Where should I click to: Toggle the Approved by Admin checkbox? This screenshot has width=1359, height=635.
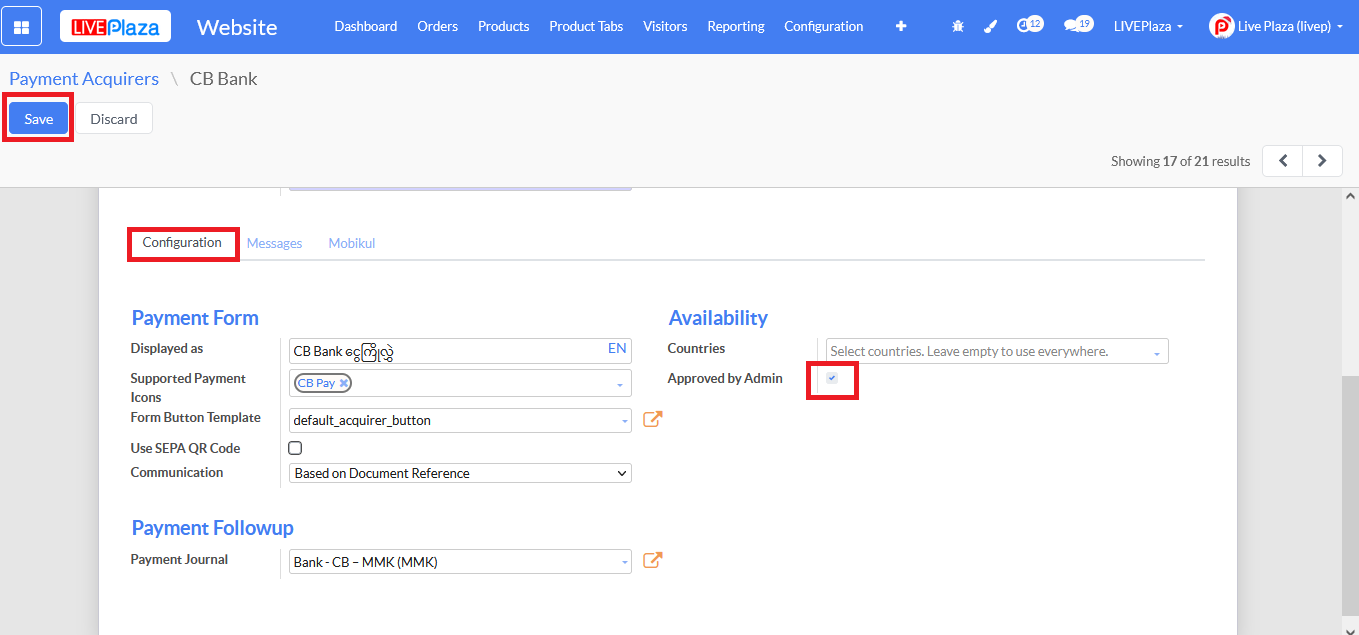coord(832,378)
